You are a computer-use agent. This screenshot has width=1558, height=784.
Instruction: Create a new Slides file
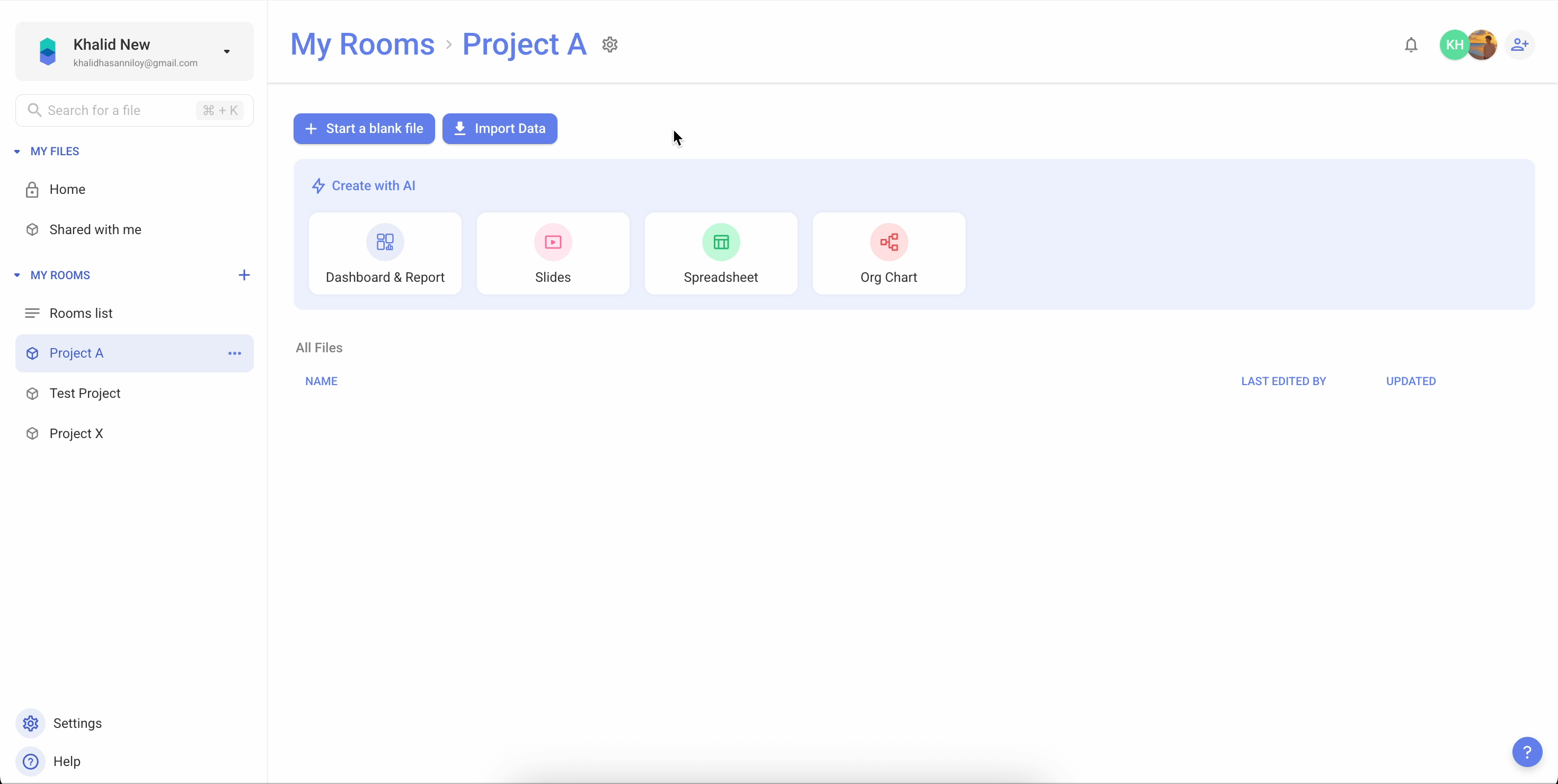[x=552, y=253]
